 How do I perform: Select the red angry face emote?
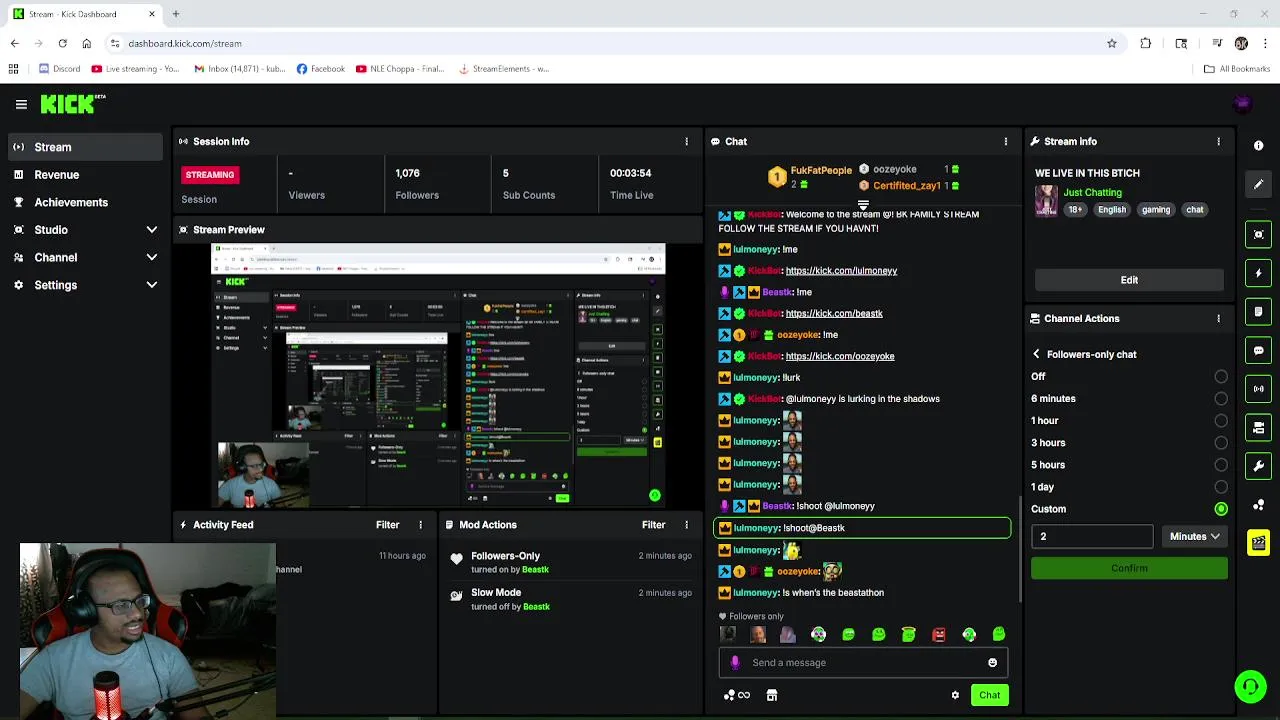[939, 634]
